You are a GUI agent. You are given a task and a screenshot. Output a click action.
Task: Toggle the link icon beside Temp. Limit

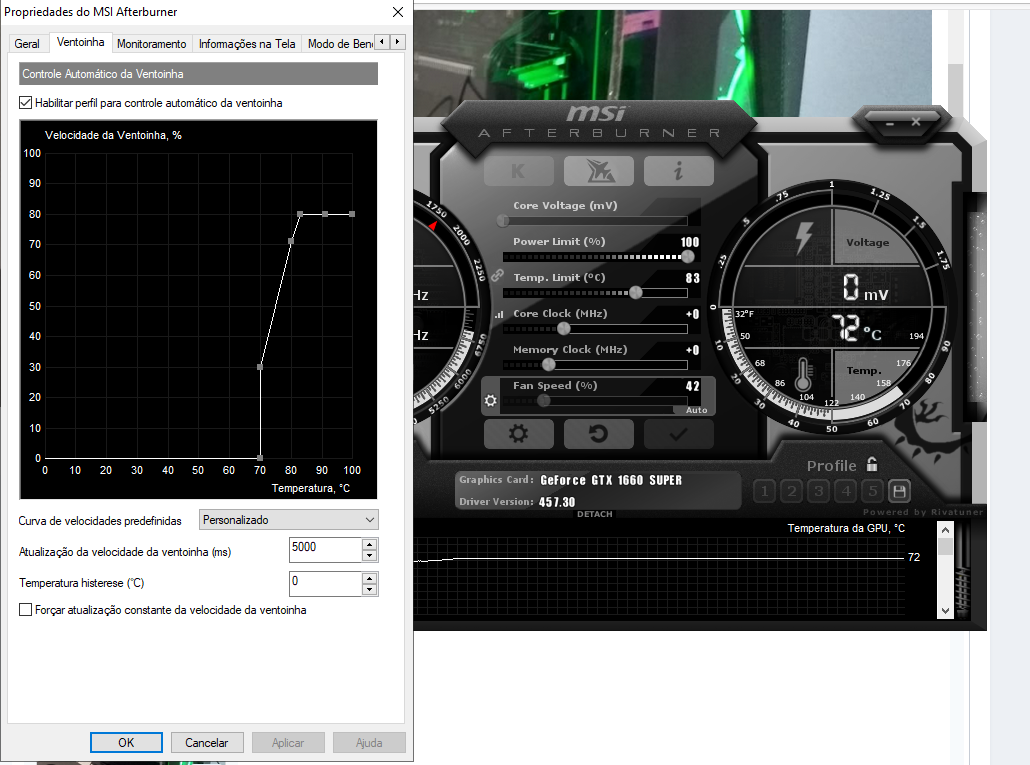click(497, 274)
